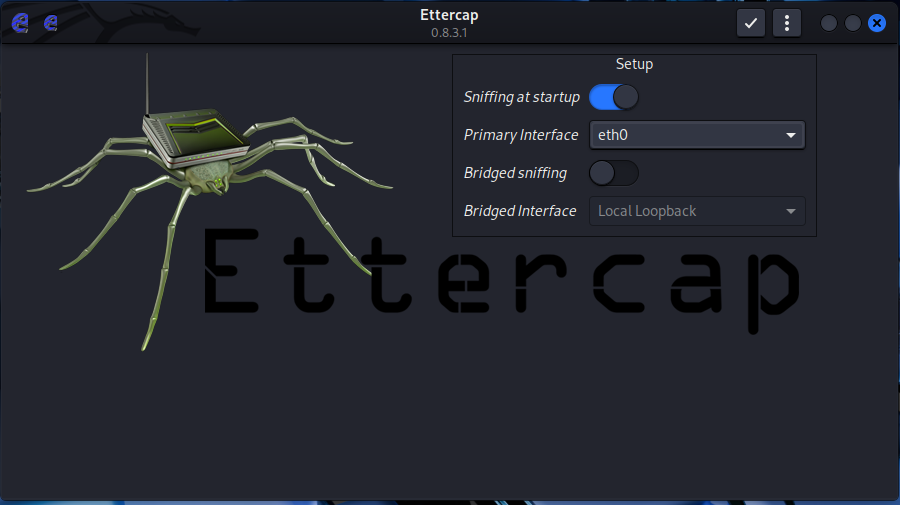The height and width of the screenshot is (505, 900).
Task: Click the Setup panel heading
Action: coord(634,64)
